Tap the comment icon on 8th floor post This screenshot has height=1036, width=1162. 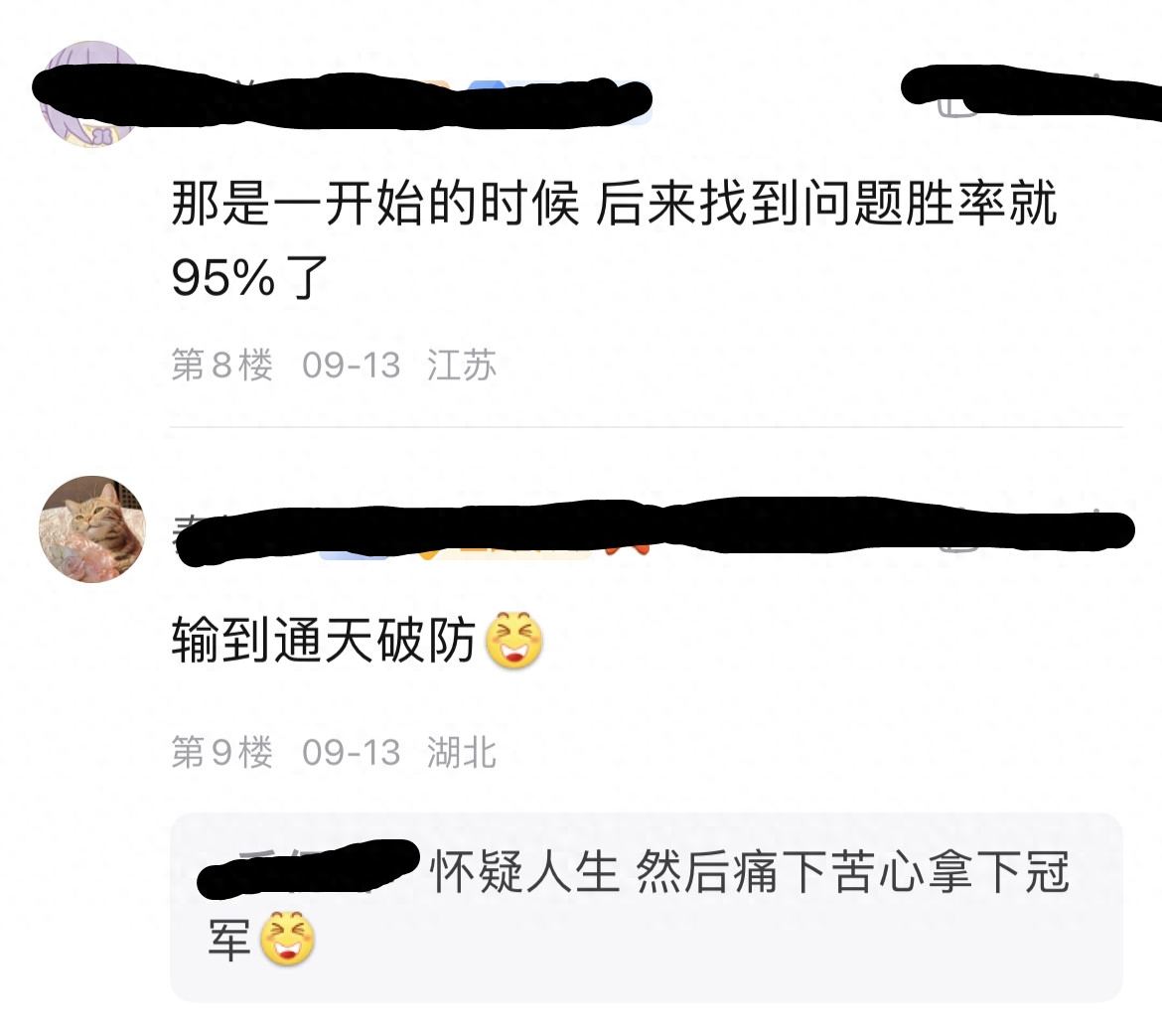pos(957,103)
